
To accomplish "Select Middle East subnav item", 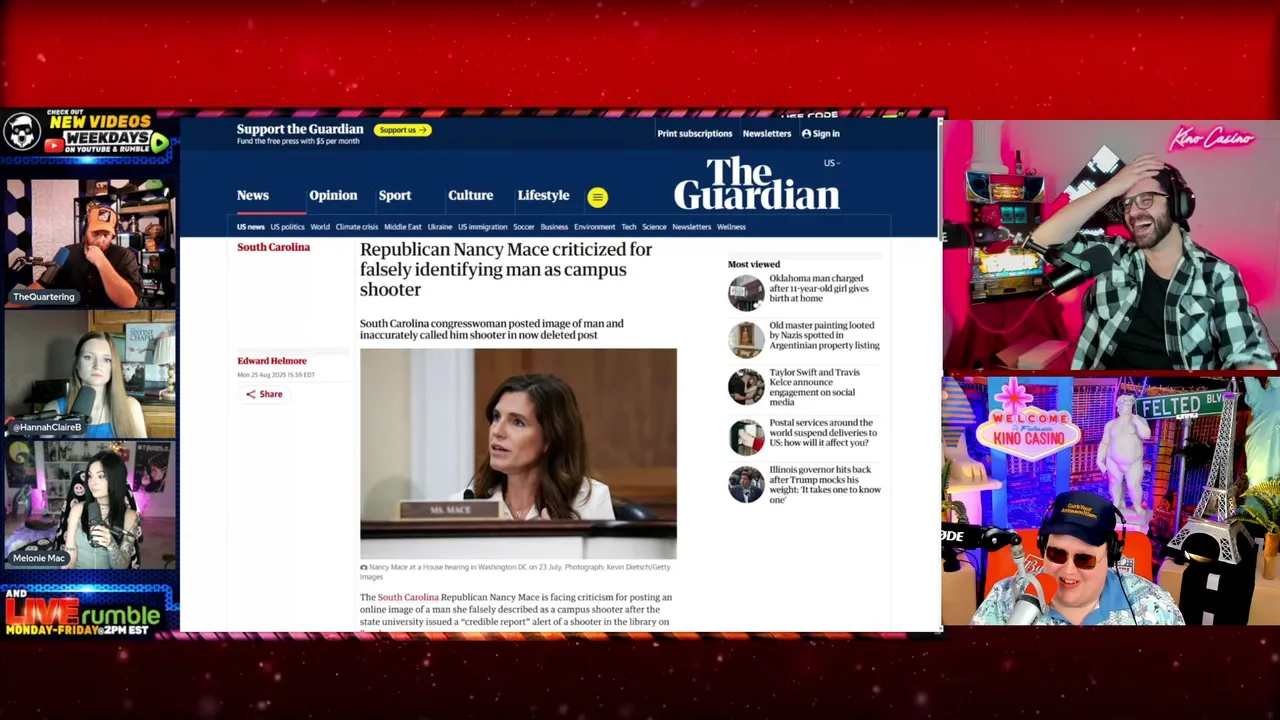I will coord(403,227).
